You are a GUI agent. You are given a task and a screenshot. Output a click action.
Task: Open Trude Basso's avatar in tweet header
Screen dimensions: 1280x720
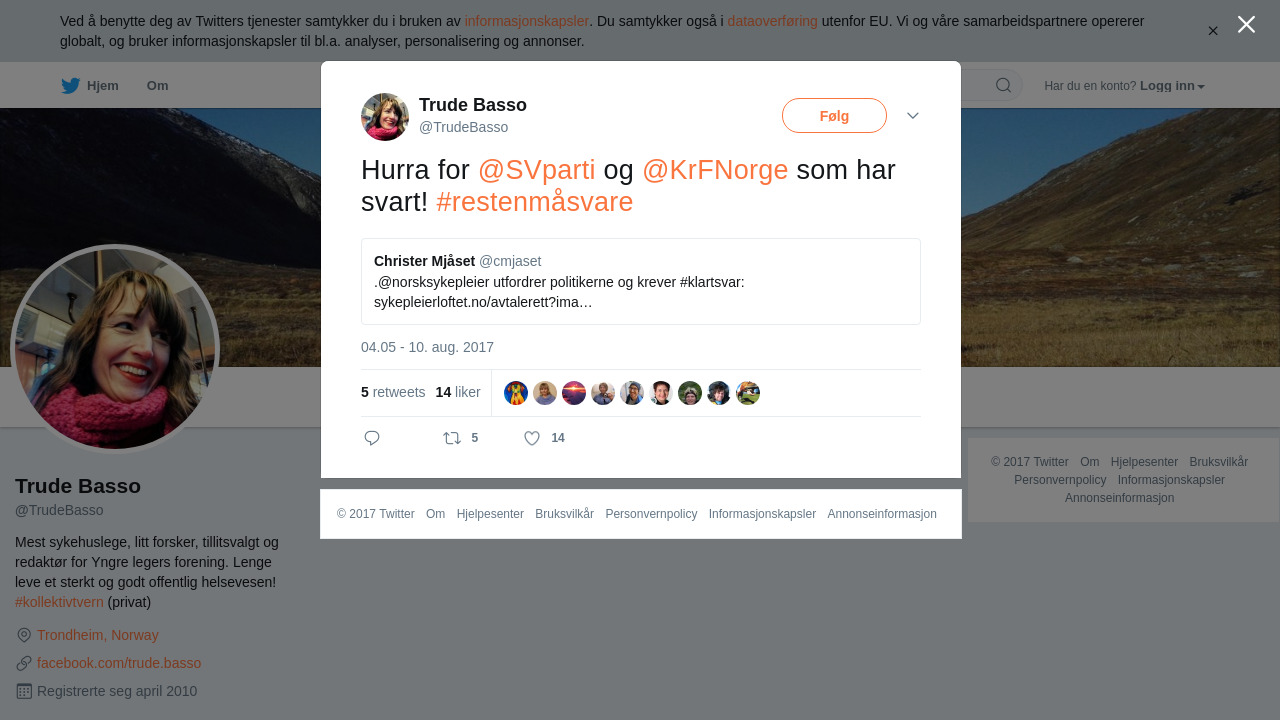coord(385,117)
